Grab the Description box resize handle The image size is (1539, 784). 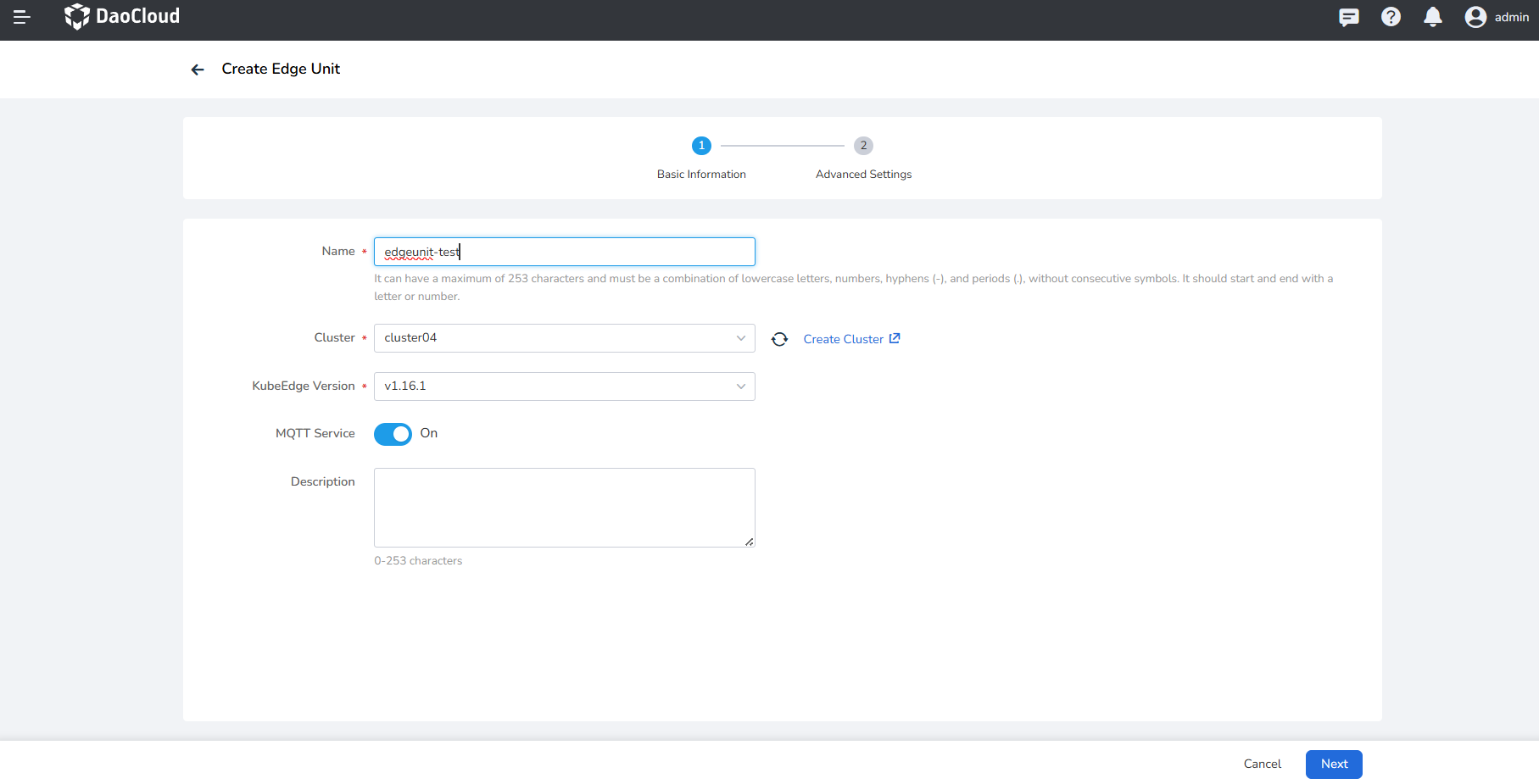750,542
